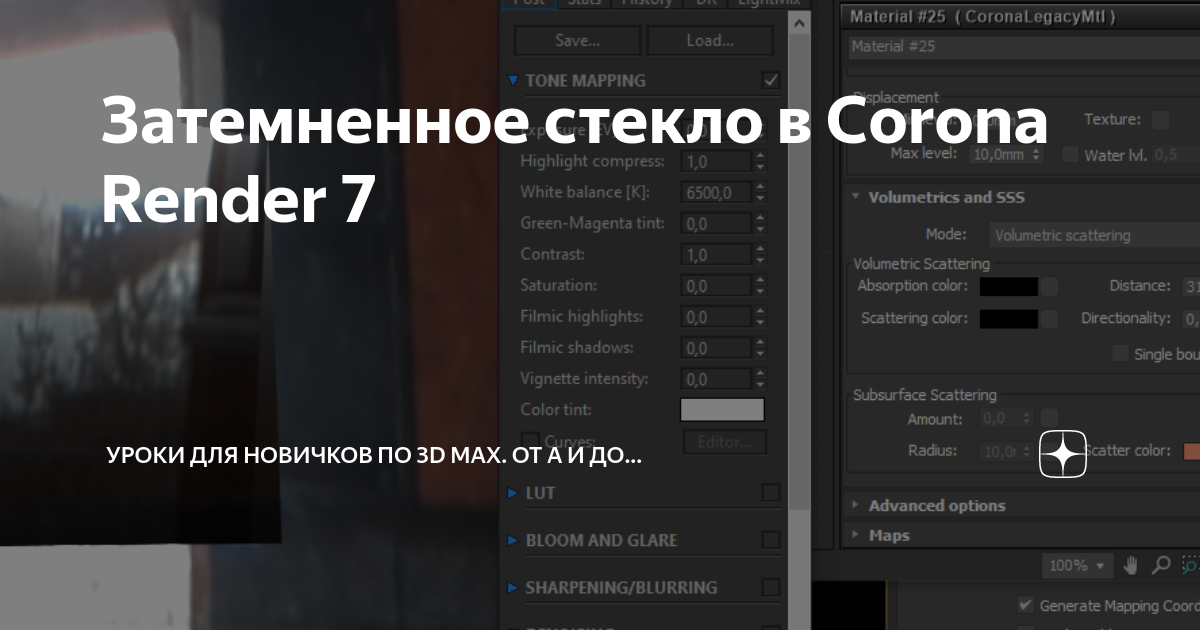Activate the Zoom magnifier tool

pos(1160,565)
